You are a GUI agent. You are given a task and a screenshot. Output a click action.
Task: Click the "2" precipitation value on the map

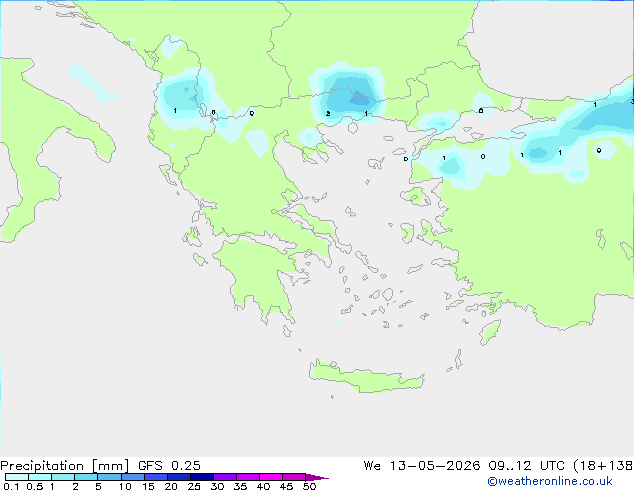(328, 114)
